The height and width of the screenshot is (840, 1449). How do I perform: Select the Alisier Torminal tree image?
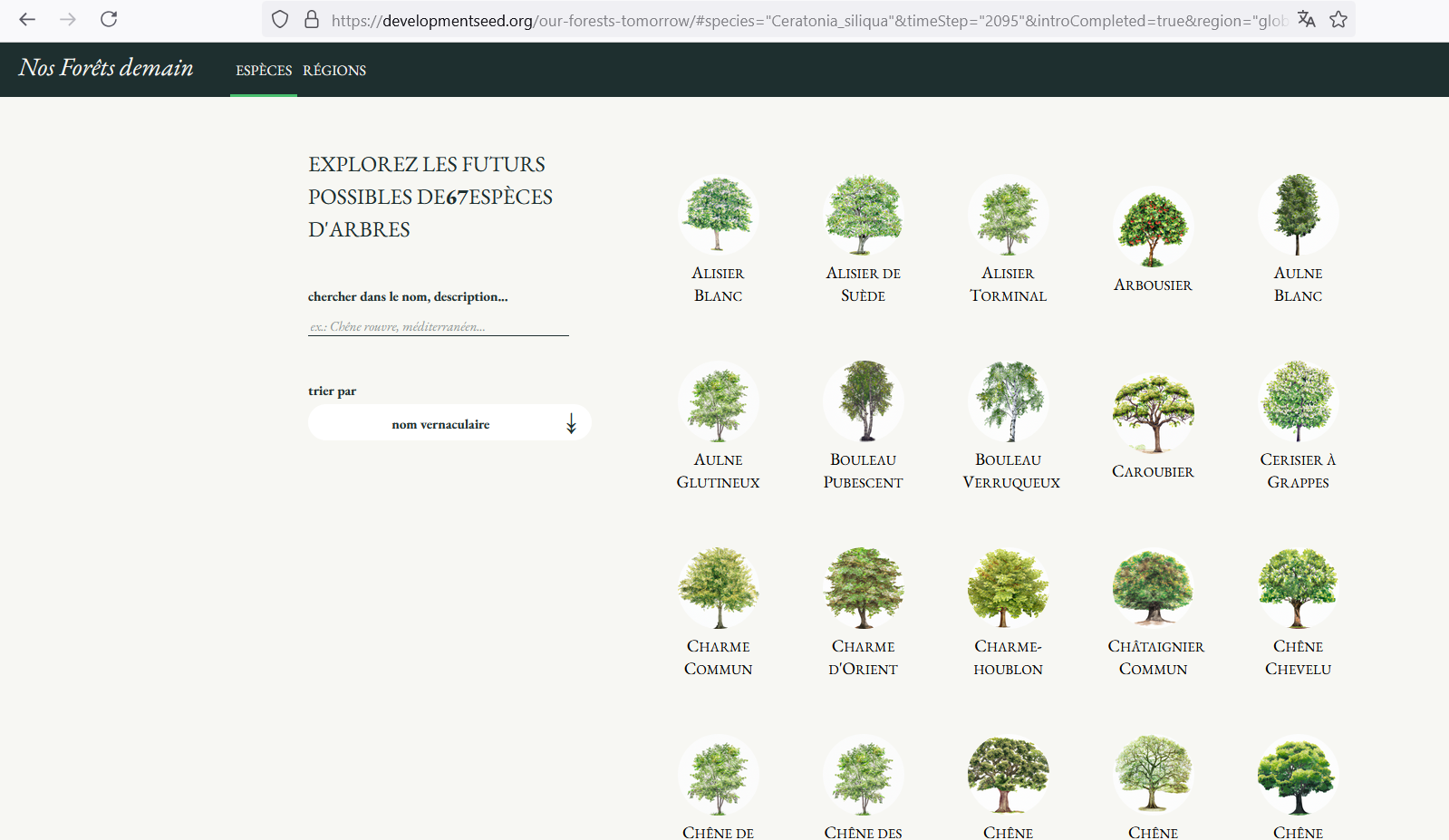pos(1009,215)
